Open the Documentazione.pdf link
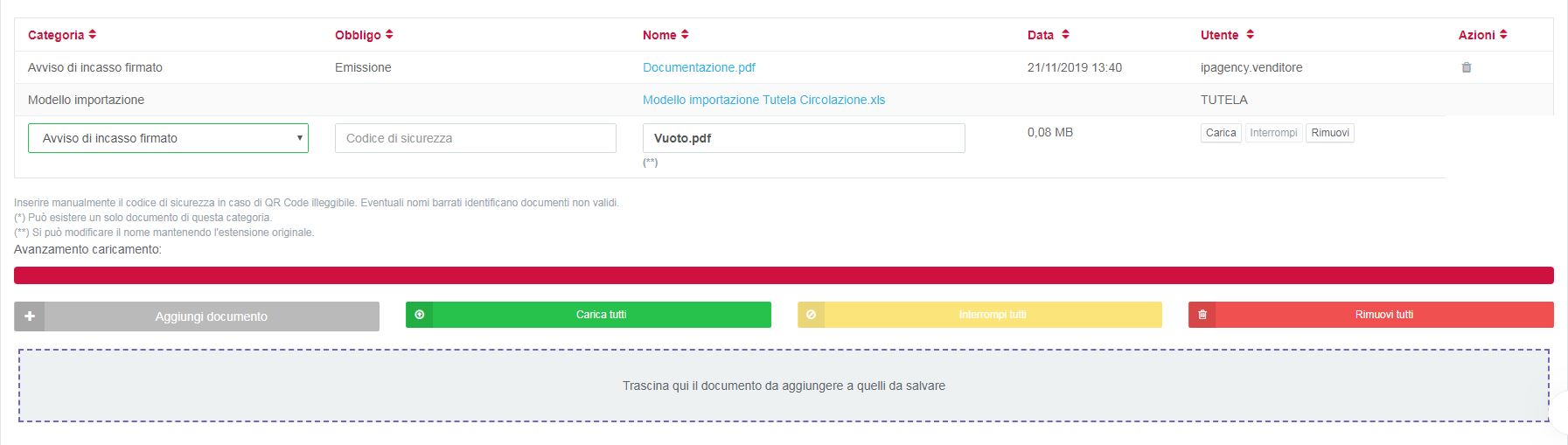The width and height of the screenshot is (1568, 445). click(x=699, y=67)
